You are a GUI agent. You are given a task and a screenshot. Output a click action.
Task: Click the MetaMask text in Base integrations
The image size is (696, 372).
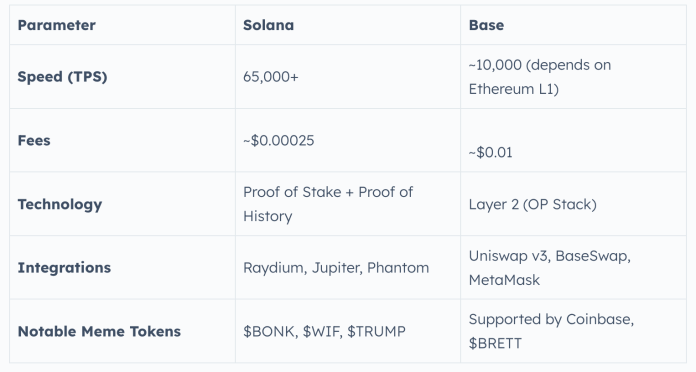point(504,280)
